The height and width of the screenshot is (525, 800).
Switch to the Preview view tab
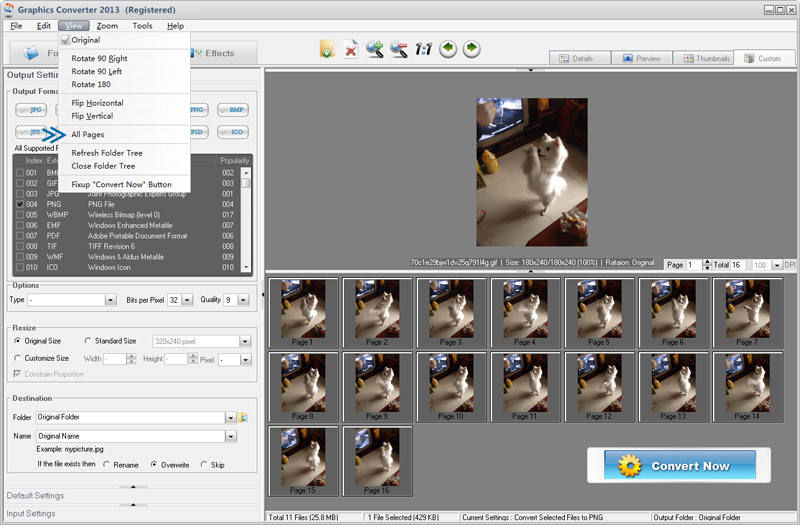(641, 58)
